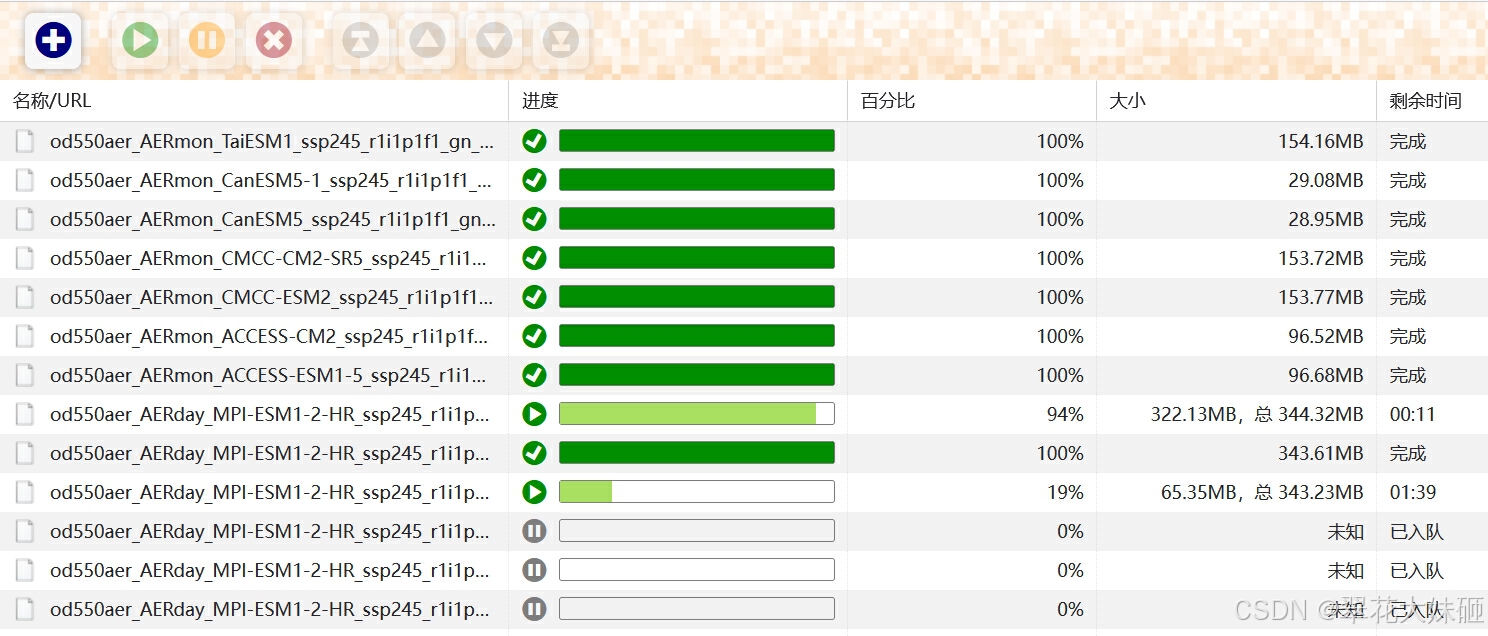Image resolution: width=1488 pixels, height=636 pixels.
Task: Move selection to top of queue
Action: coord(360,41)
